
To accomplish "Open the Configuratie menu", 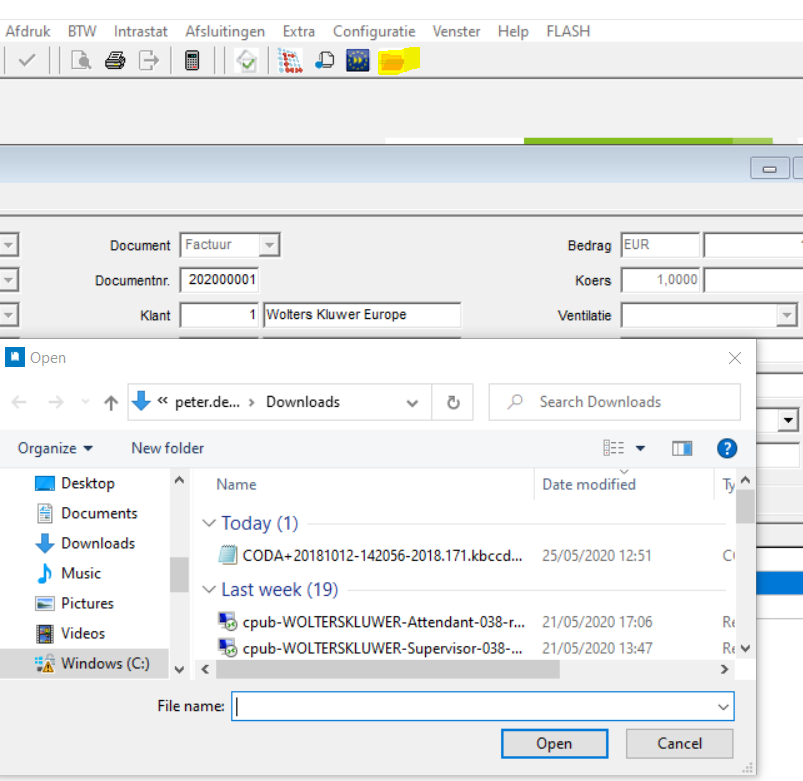I will [x=374, y=31].
